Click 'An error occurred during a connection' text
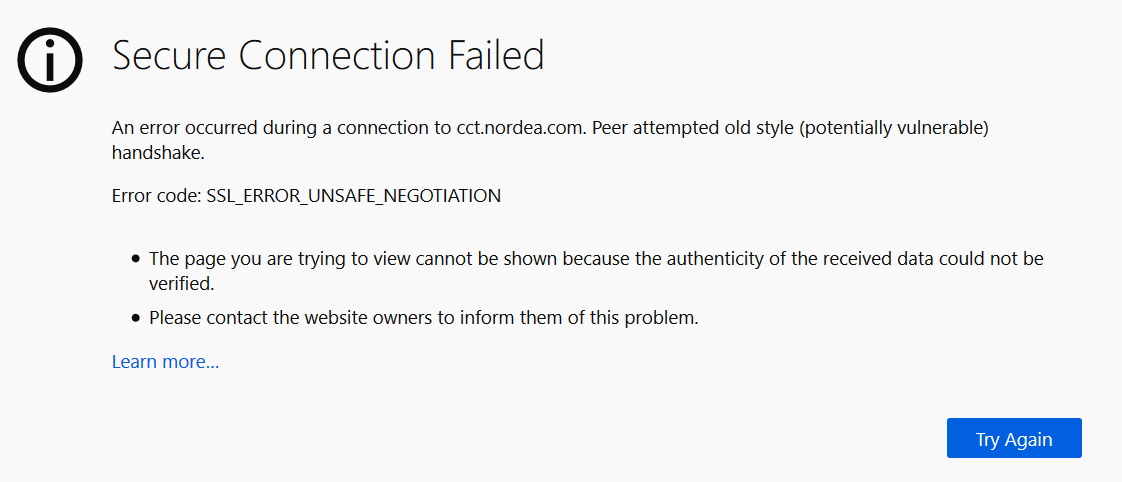The width and height of the screenshot is (1122, 482). 274,129
